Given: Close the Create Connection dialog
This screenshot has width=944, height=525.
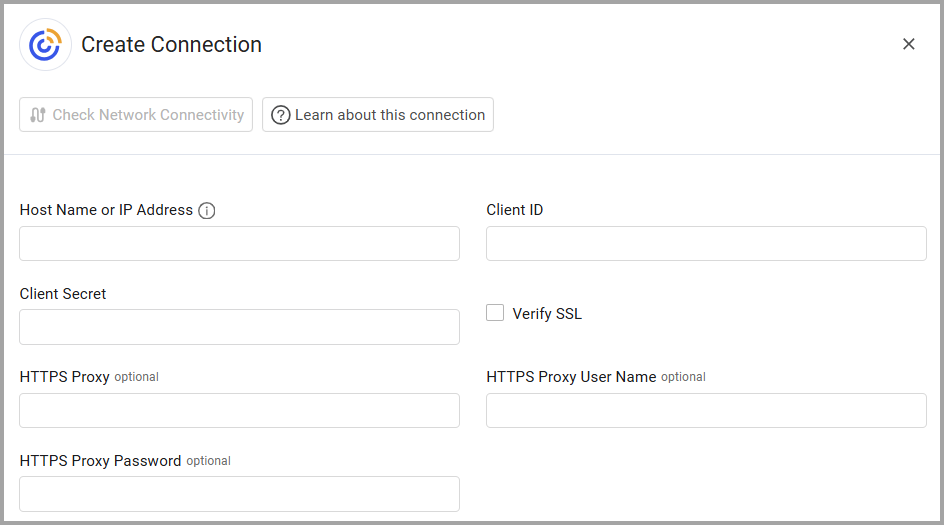Looking at the screenshot, I should click(908, 44).
